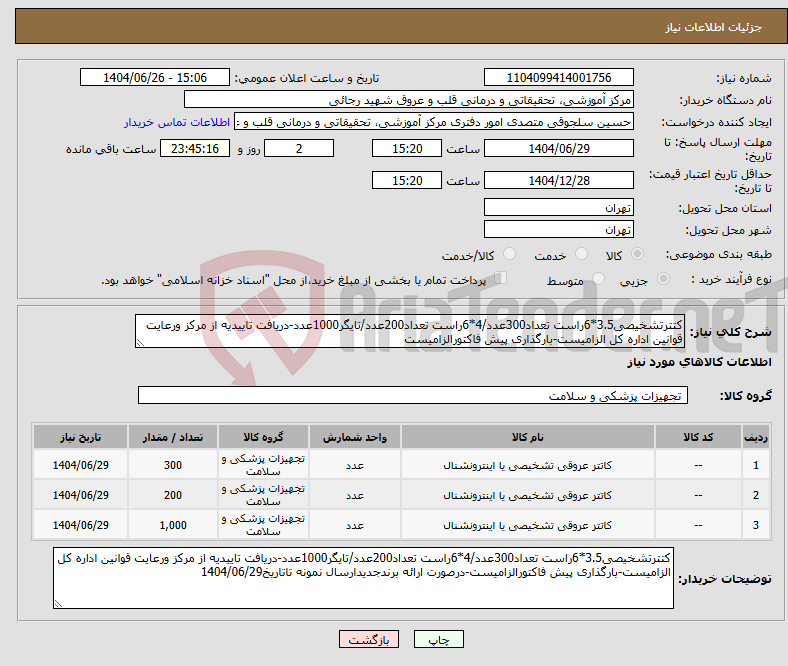This screenshot has width=788, height=666.
Task: Click the تعداد / مقدار column header
Action: (173, 437)
